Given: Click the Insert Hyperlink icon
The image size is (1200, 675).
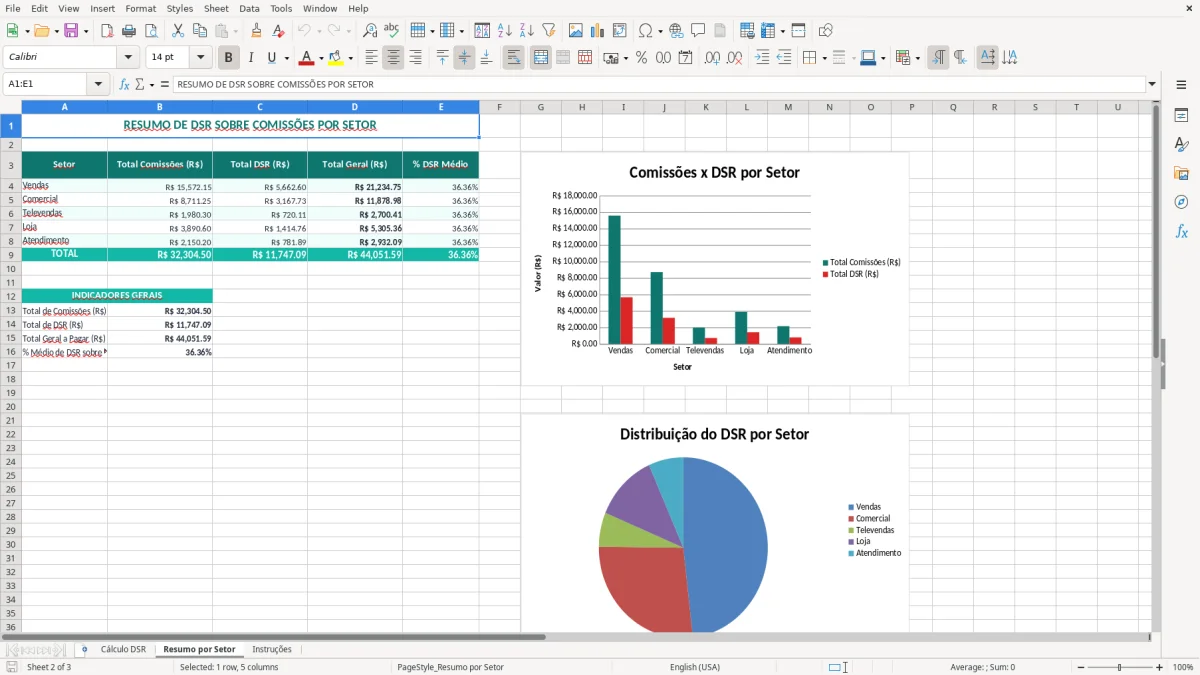Looking at the screenshot, I should pyautogui.click(x=676, y=31).
